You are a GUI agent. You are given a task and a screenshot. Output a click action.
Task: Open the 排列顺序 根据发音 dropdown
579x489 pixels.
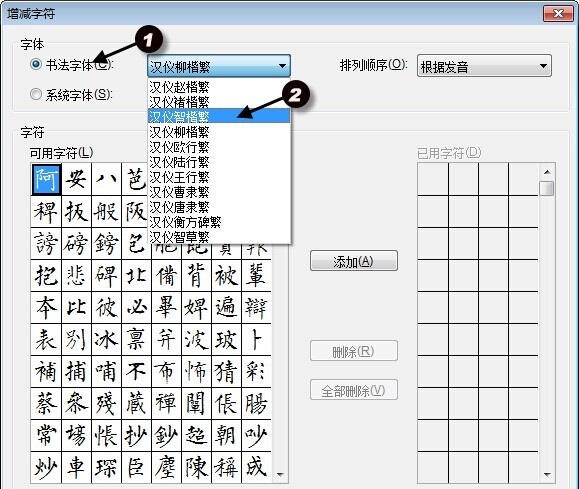click(x=484, y=66)
